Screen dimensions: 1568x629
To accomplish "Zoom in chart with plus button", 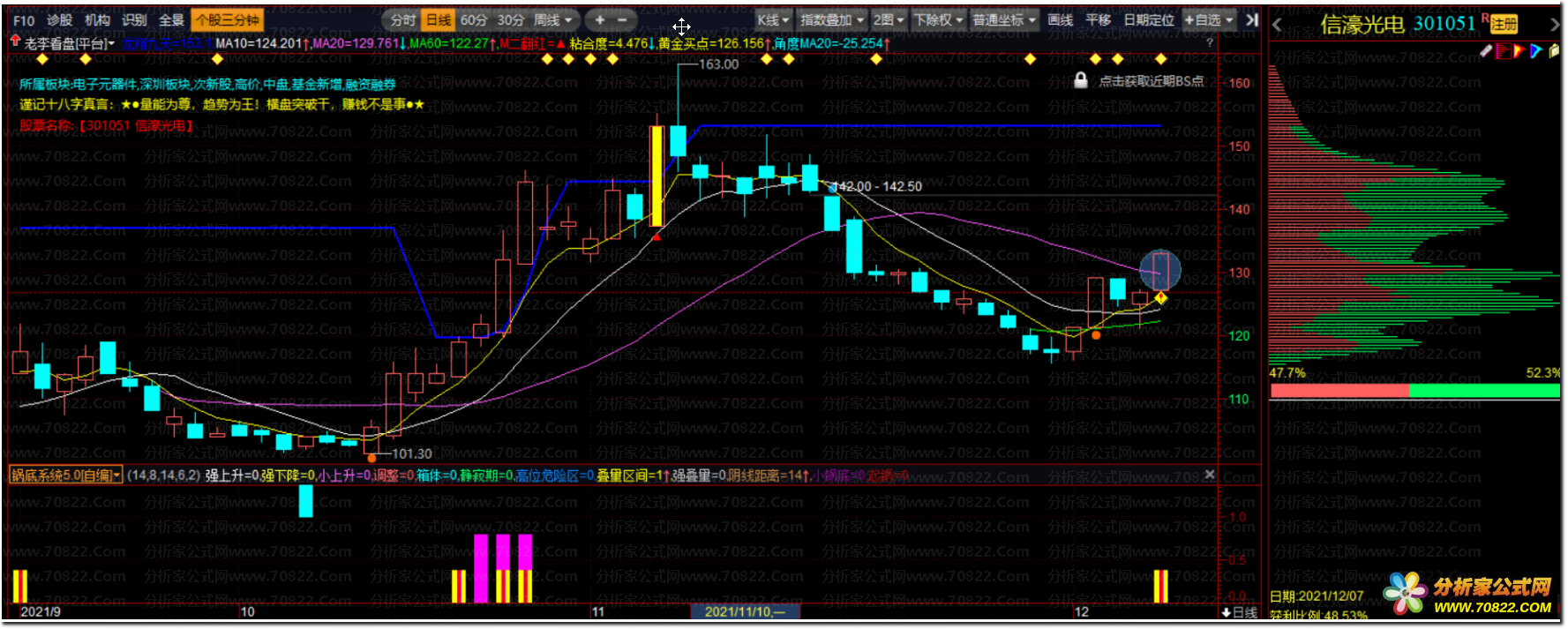I will pos(600,20).
